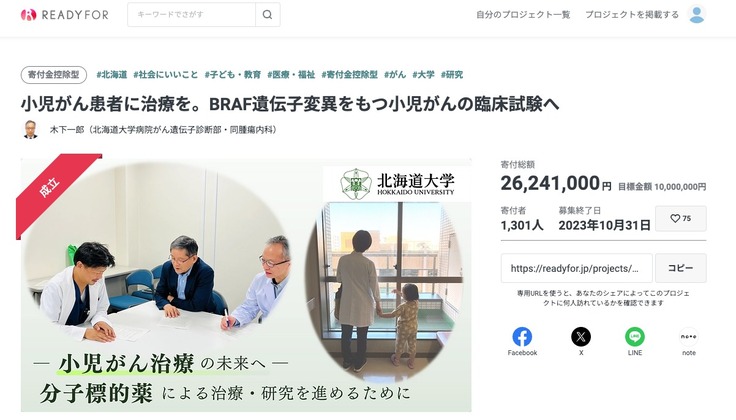Viewport: 736px width, 420px height.
Task: Click the search magnifier icon
Action: point(268,15)
